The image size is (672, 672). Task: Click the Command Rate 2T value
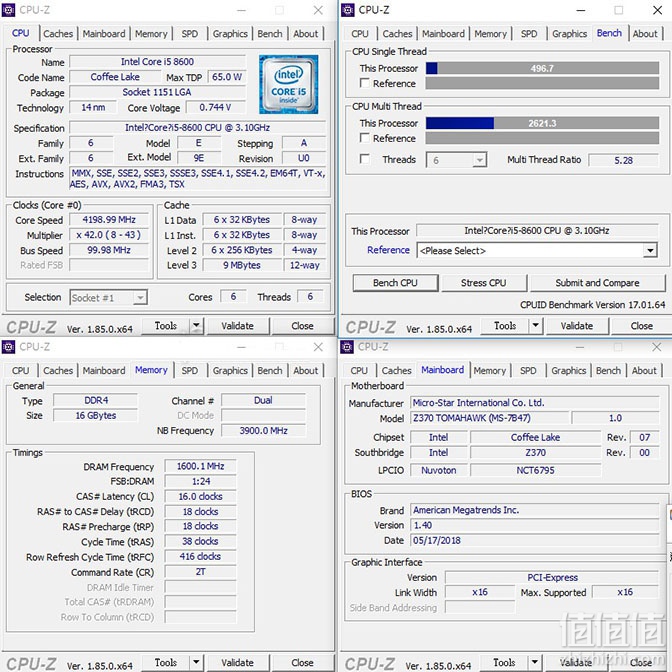[200, 572]
